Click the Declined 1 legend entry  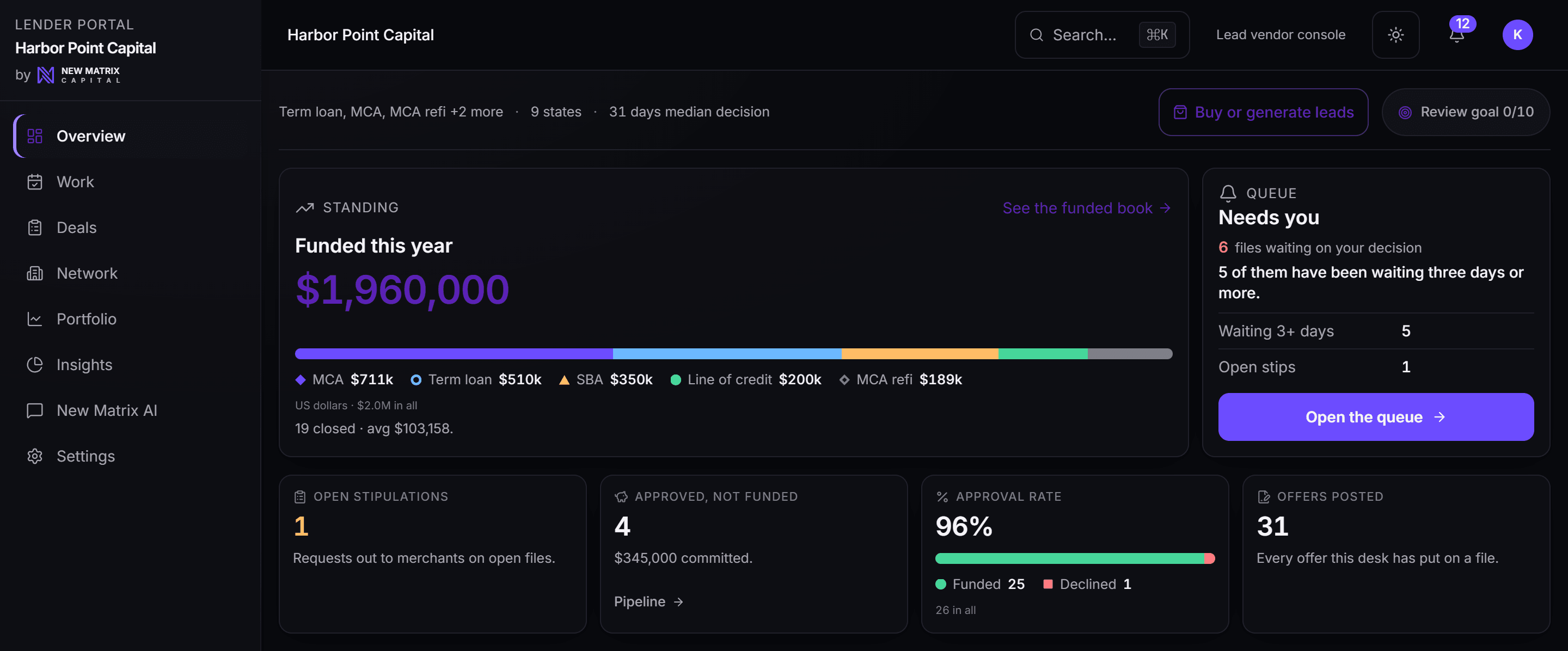[x=1087, y=584]
